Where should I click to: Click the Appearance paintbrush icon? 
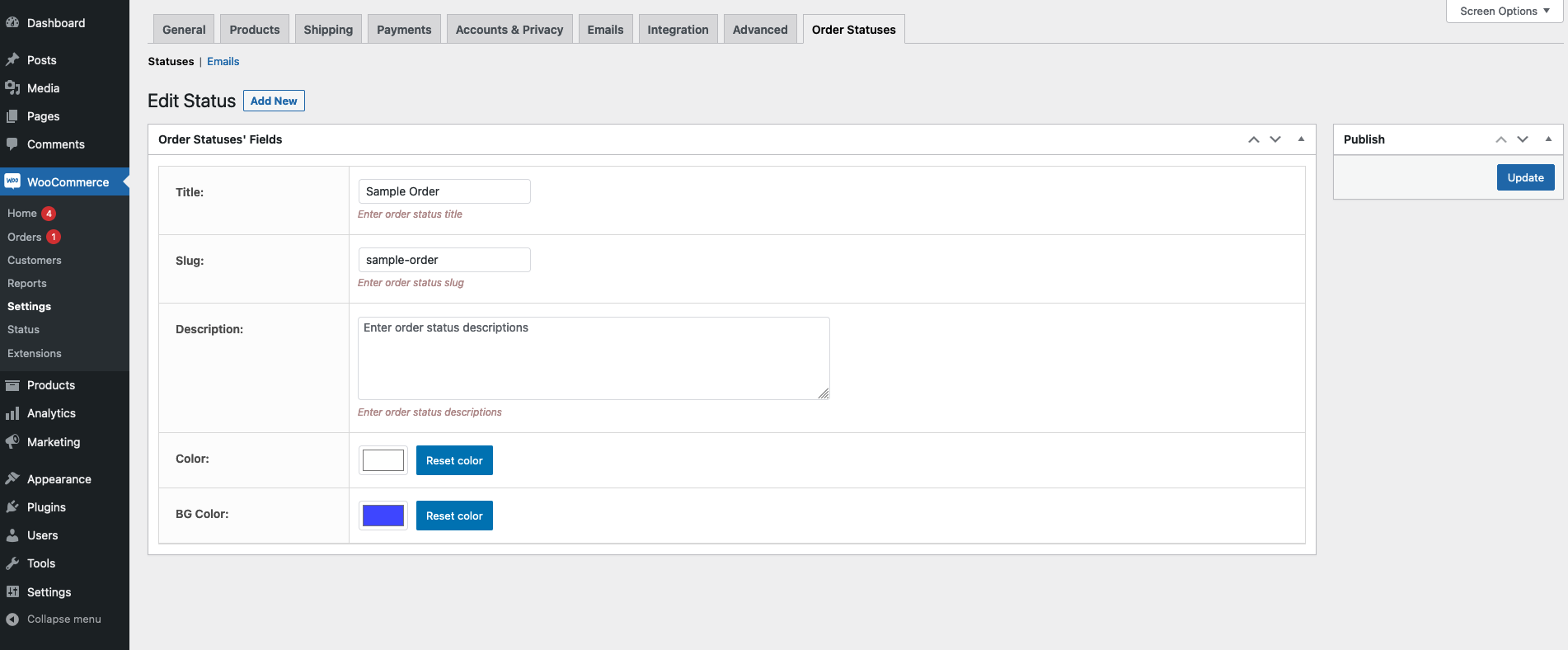pyautogui.click(x=12, y=478)
